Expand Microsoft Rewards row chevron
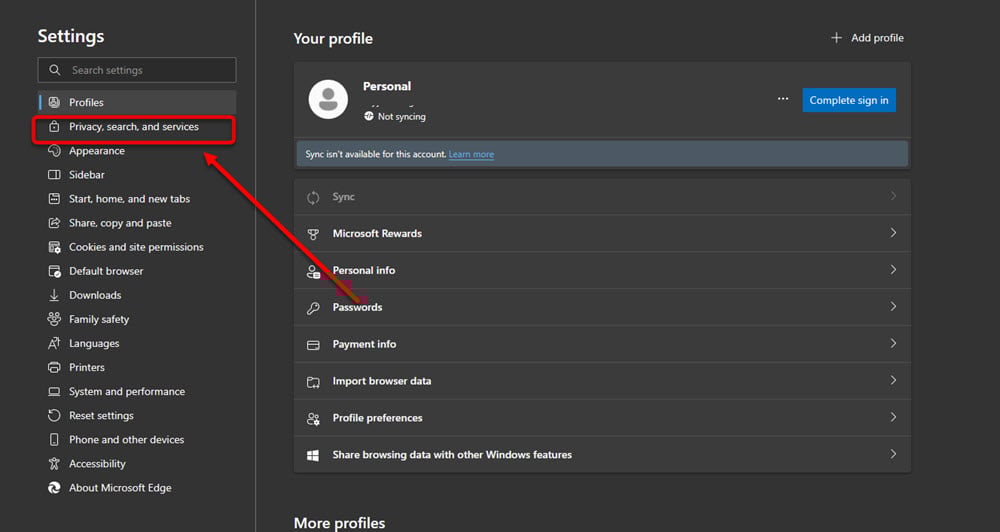1000x532 pixels. 893,233
